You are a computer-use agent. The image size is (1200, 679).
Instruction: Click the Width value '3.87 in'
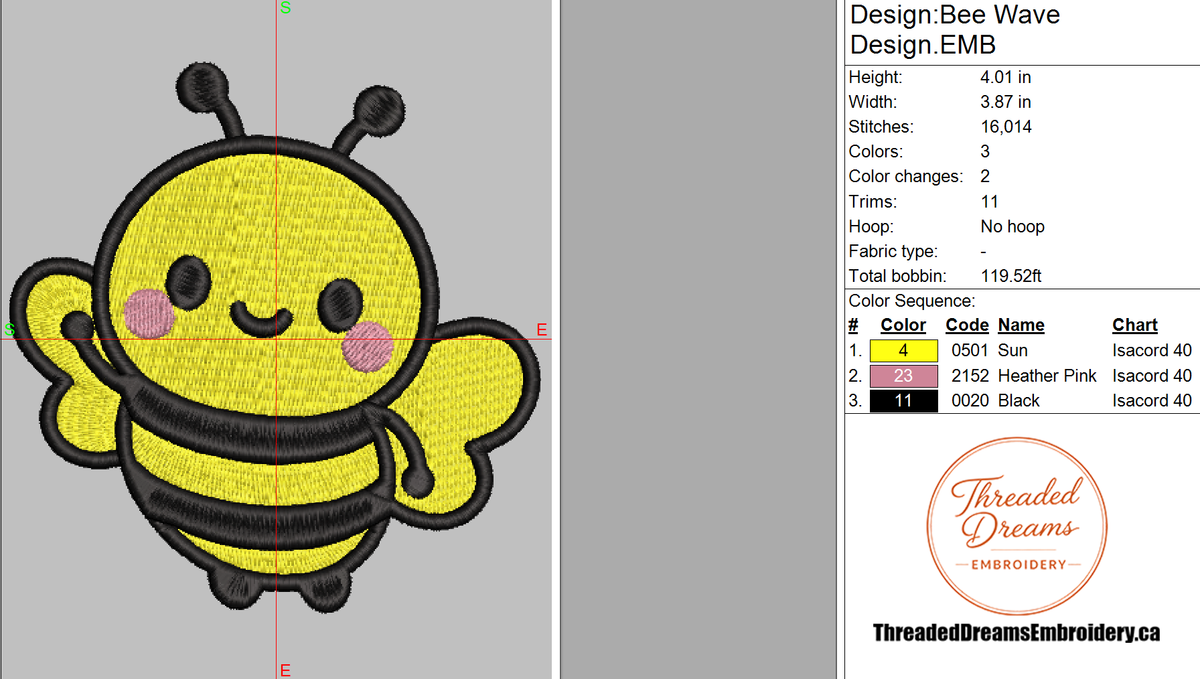[x=1006, y=102]
